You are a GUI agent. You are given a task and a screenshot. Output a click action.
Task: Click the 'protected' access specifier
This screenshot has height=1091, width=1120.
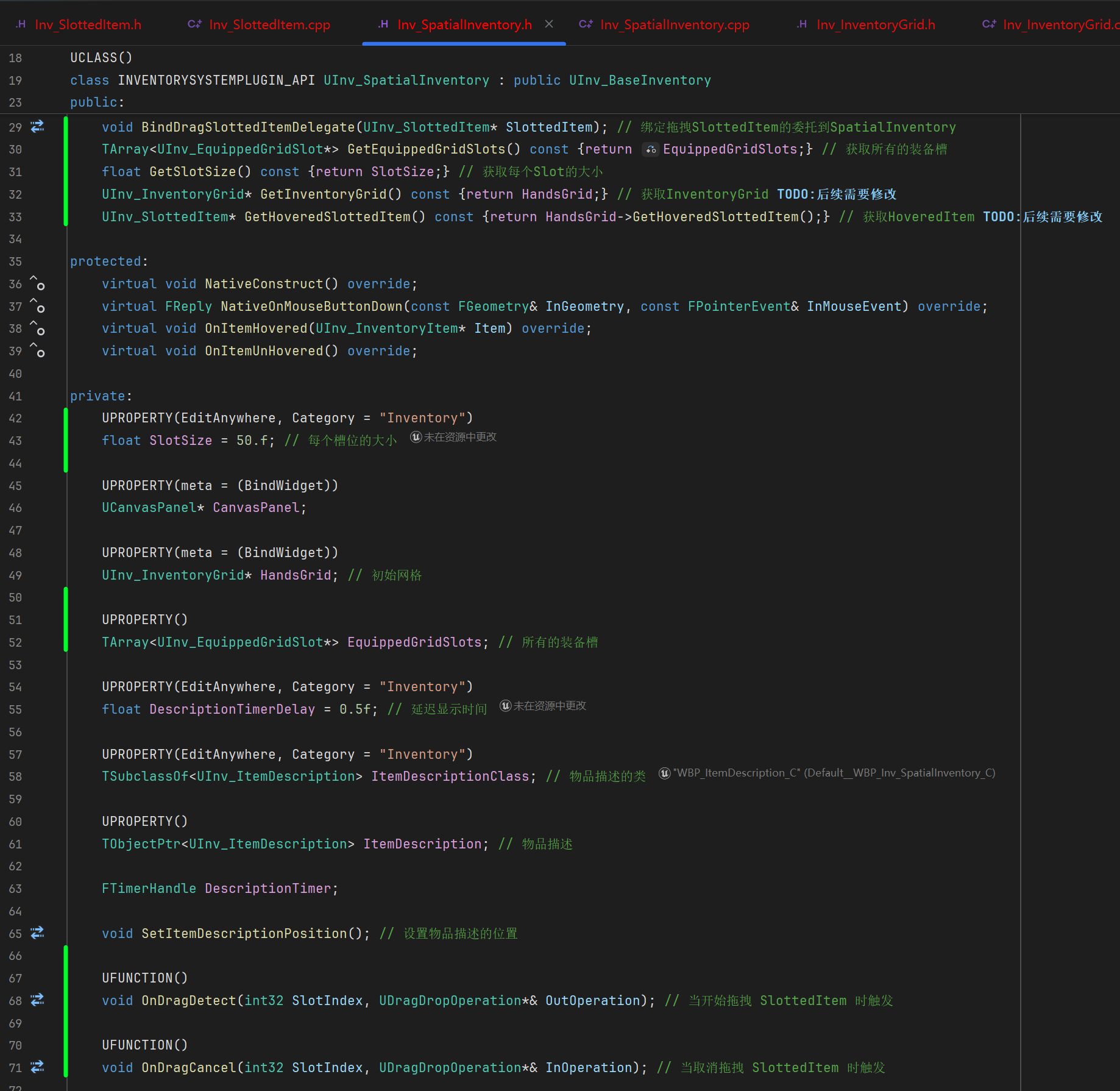105,261
